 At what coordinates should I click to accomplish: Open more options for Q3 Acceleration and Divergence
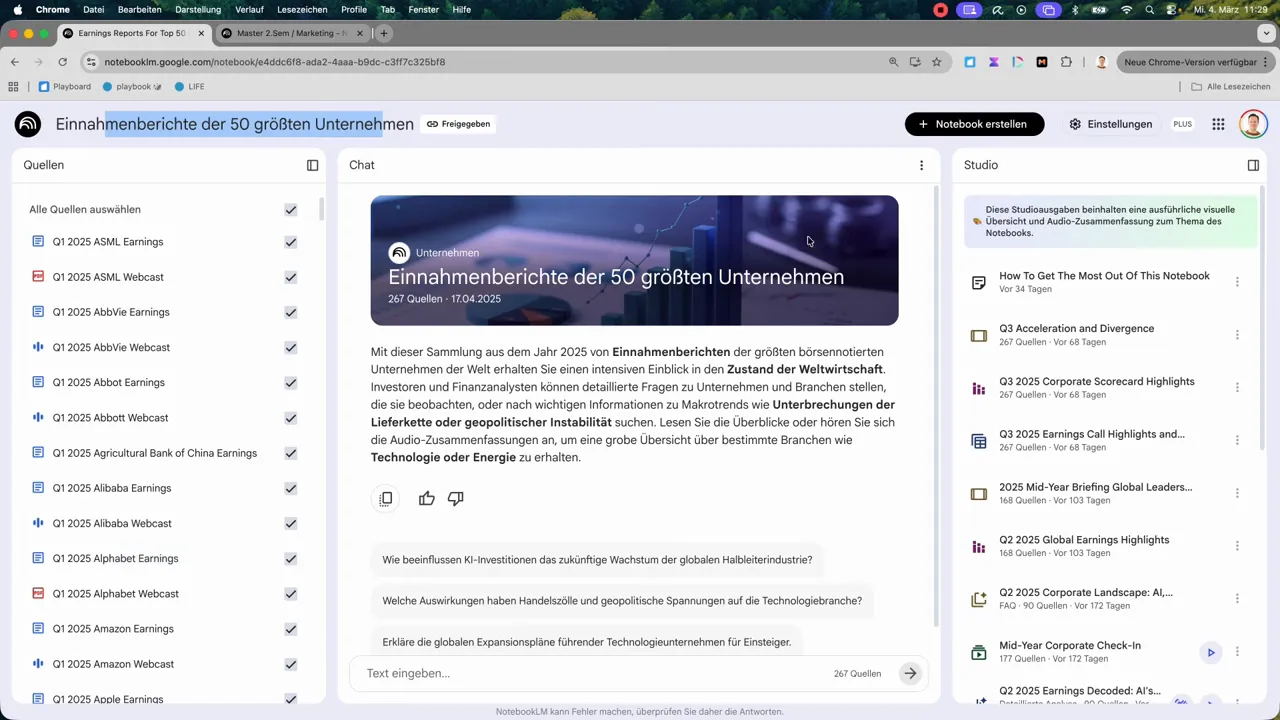1237,335
